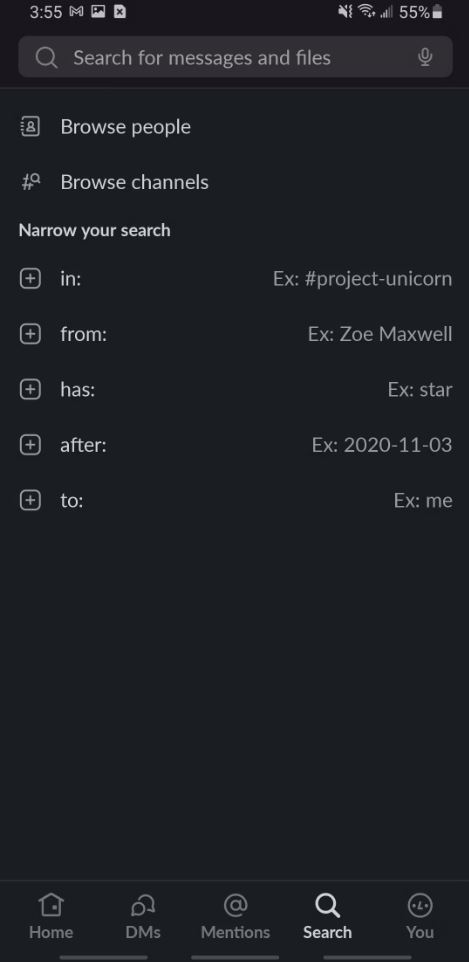This screenshot has width=469, height=962.
Task: Choose the #project-unicorn example suggestion
Action: pyautogui.click(x=363, y=279)
